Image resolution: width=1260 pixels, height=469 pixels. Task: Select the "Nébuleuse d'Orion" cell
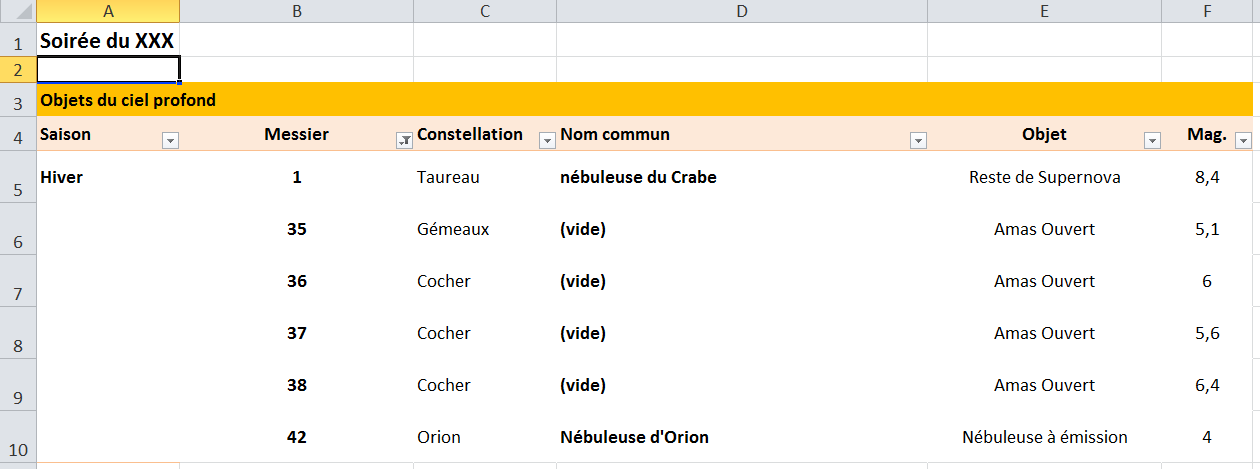(634, 437)
